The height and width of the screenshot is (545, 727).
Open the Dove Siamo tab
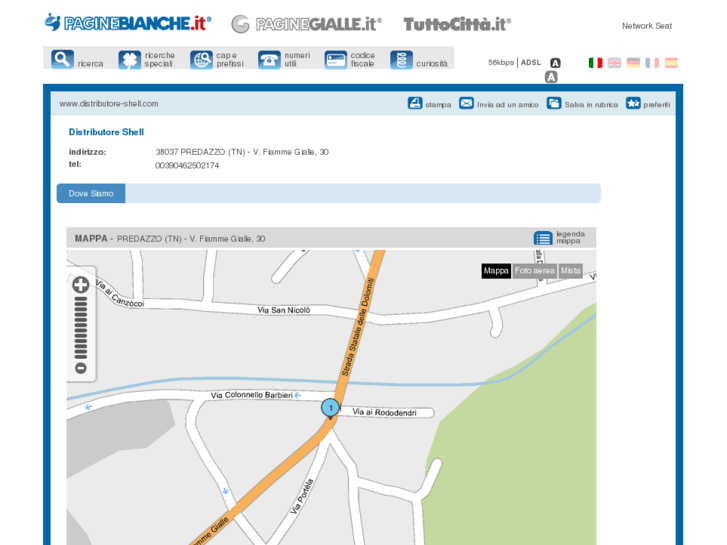pyautogui.click(x=91, y=193)
